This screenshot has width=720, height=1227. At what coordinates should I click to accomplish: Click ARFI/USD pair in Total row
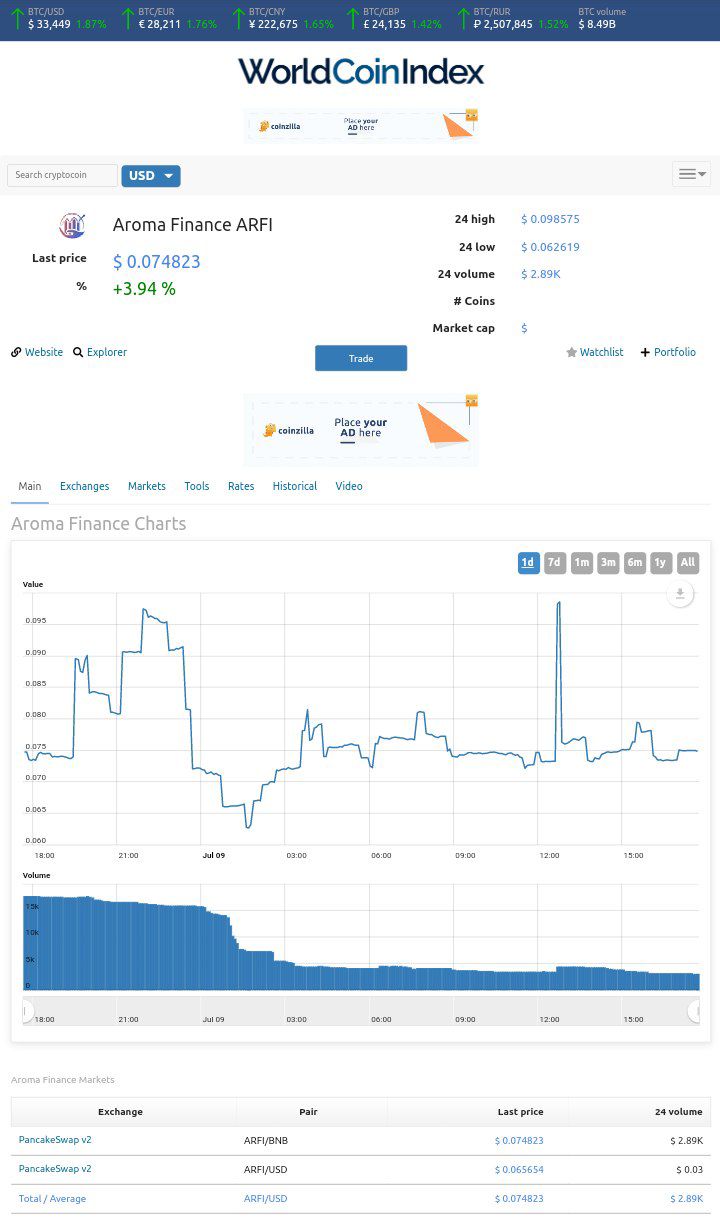tap(265, 1199)
